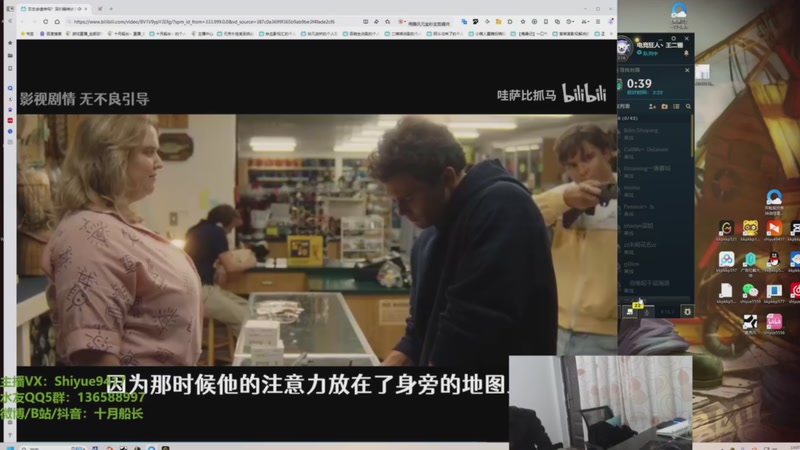Go back using the browser back arrow
Viewport: 800px width, 450px height.
[22, 22]
